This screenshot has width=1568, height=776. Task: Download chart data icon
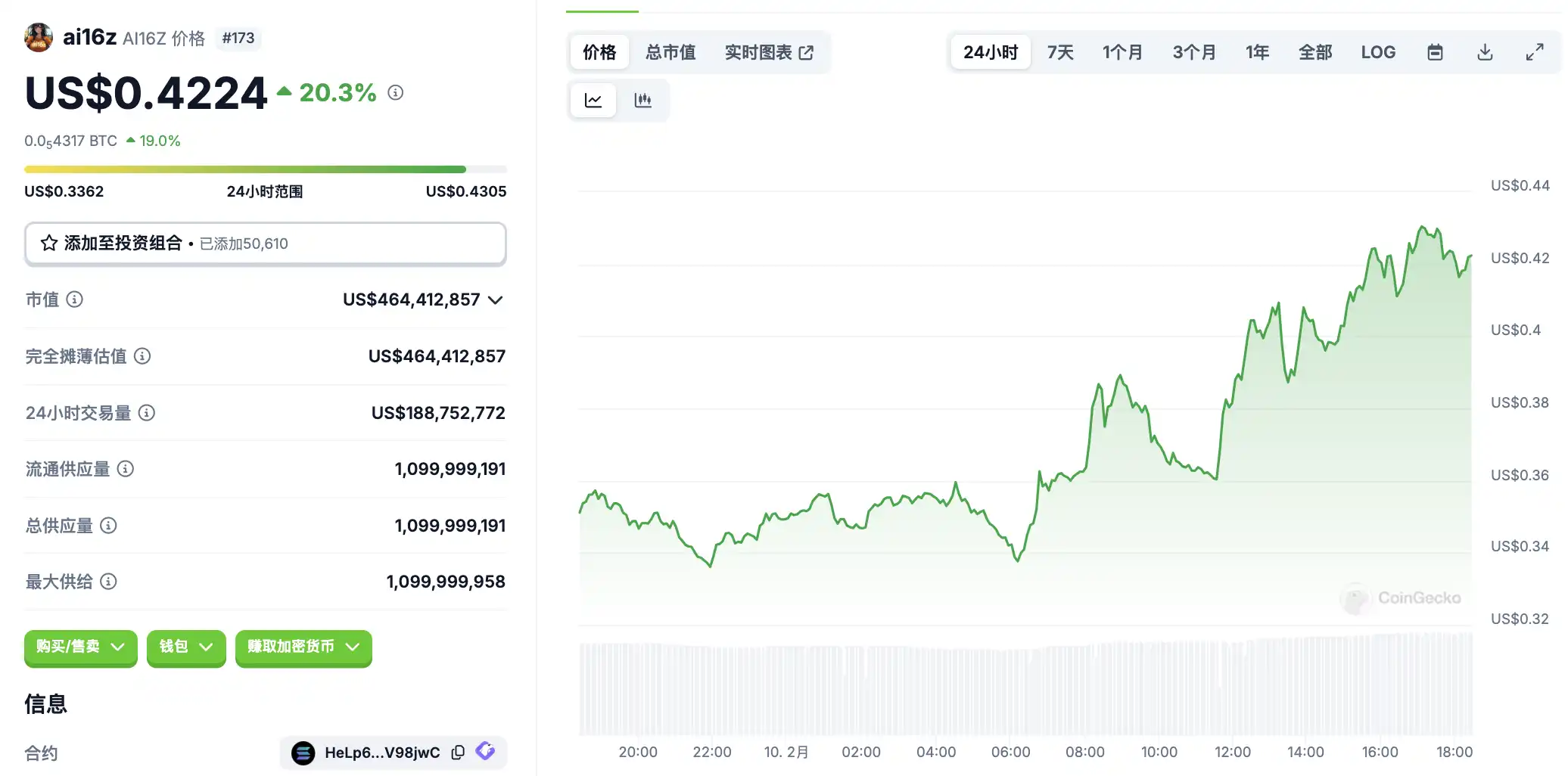[1485, 52]
